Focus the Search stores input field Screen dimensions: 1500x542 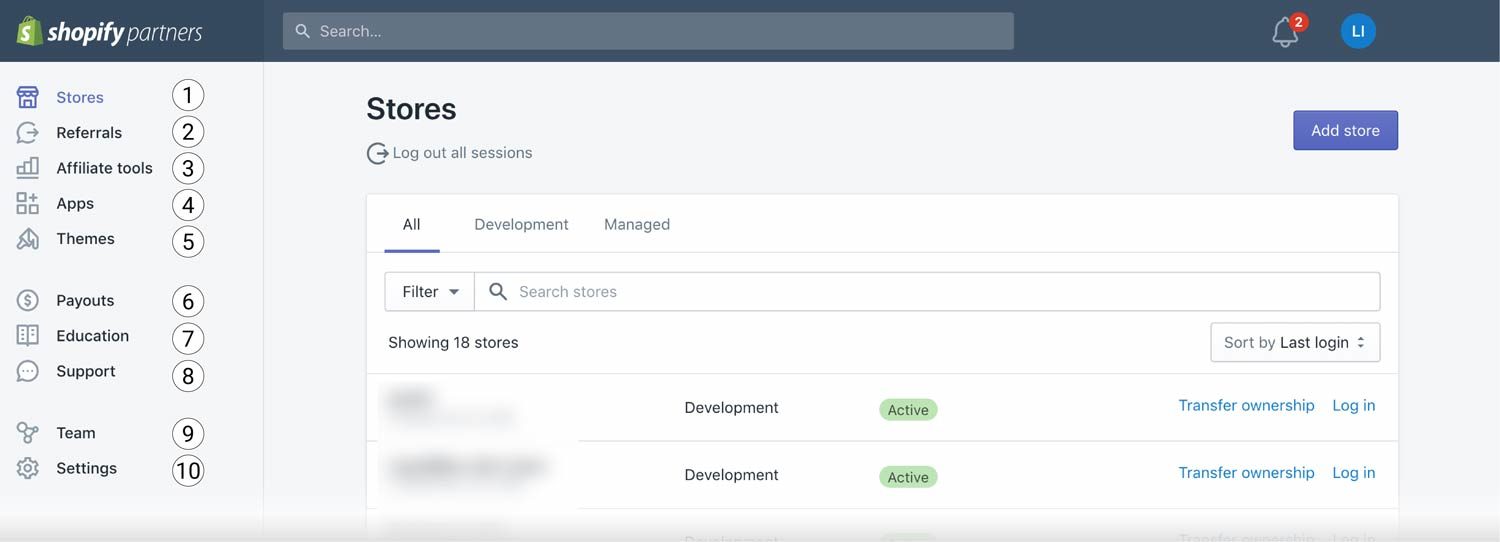click(927, 291)
